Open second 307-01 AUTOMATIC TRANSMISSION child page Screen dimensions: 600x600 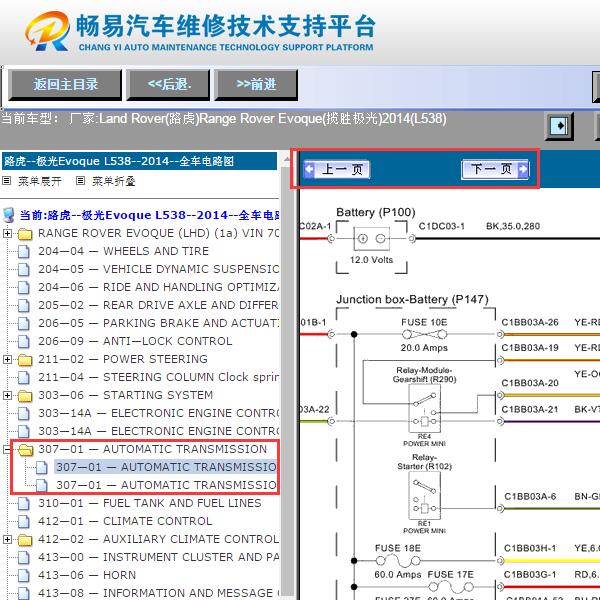click(x=166, y=485)
